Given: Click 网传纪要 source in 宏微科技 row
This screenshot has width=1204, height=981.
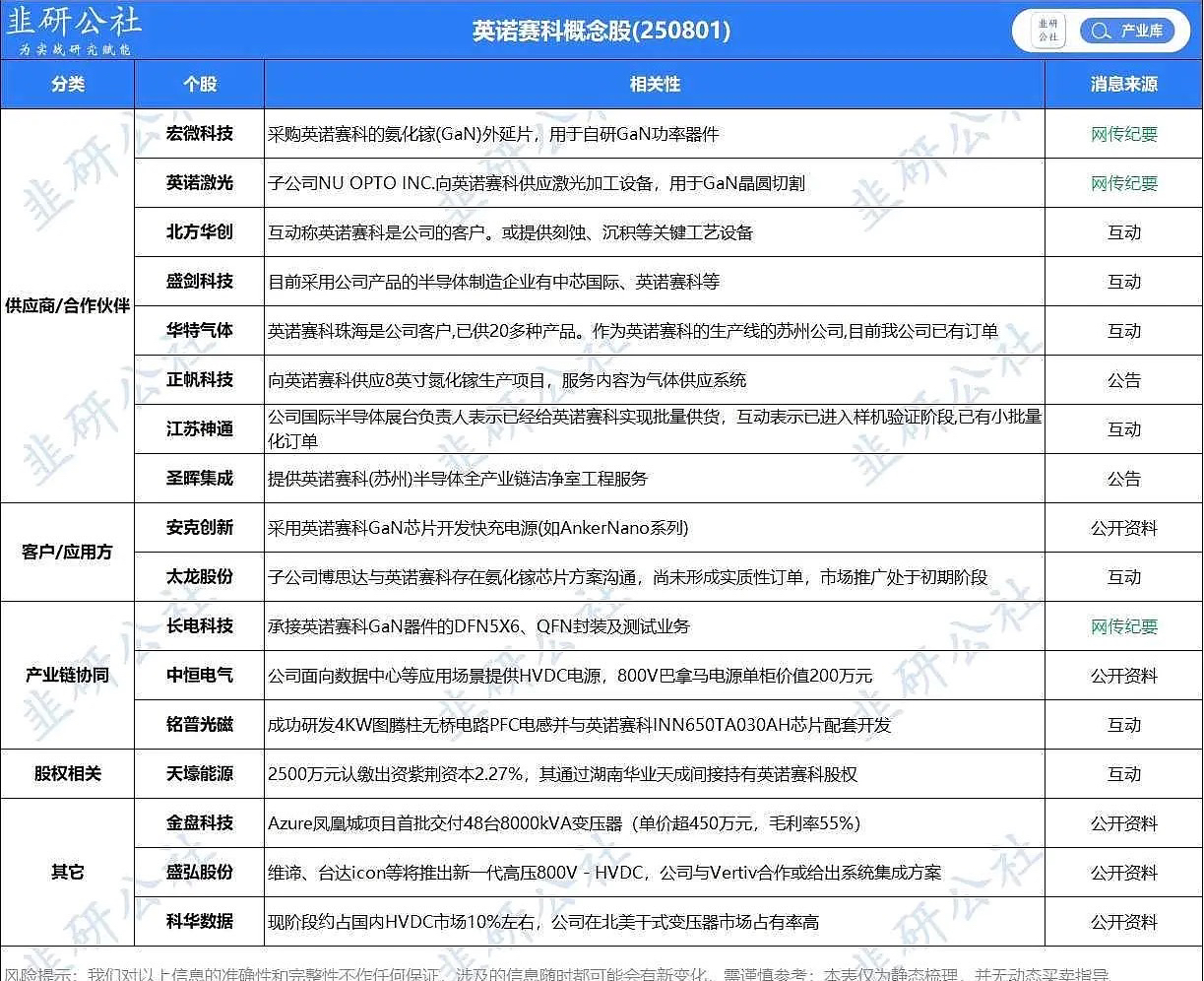Looking at the screenshot, I should tap(1123, 134).
